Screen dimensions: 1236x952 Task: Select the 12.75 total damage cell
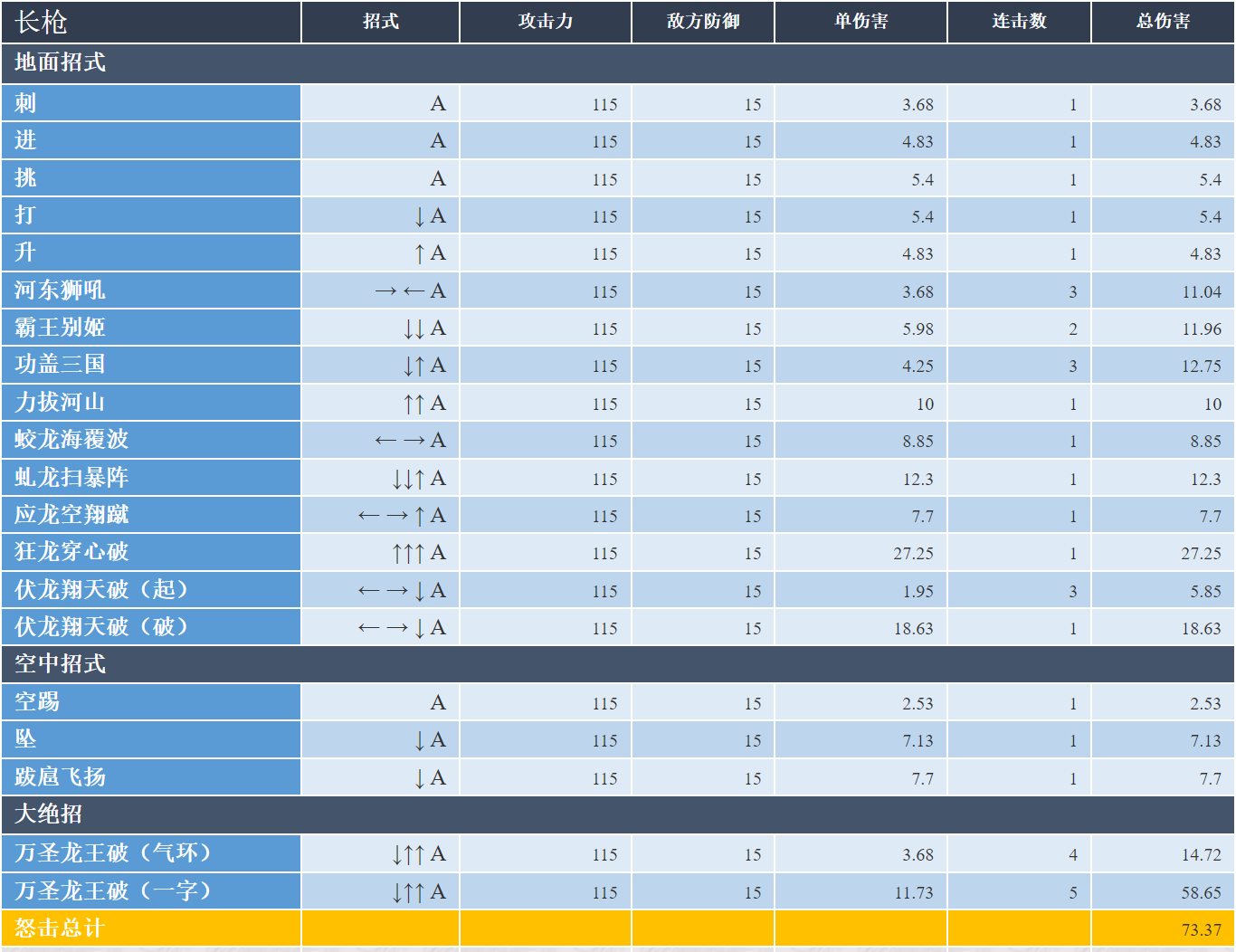1163,366
